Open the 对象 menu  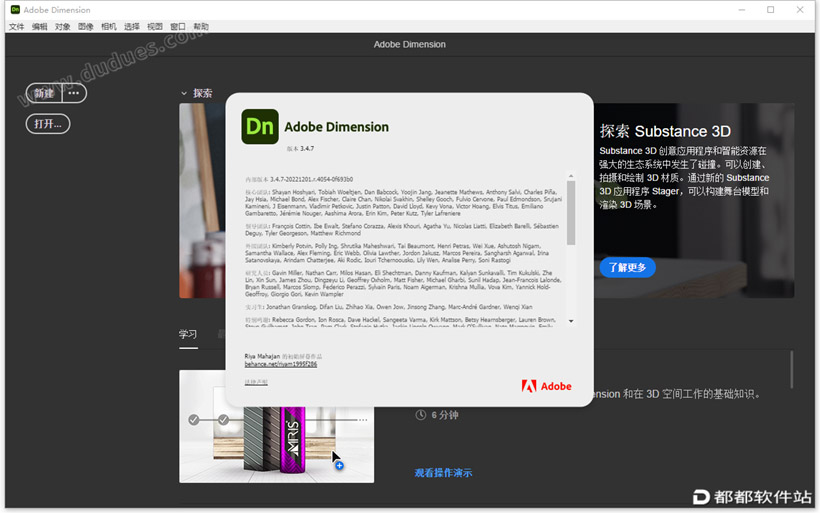(62, 27)
